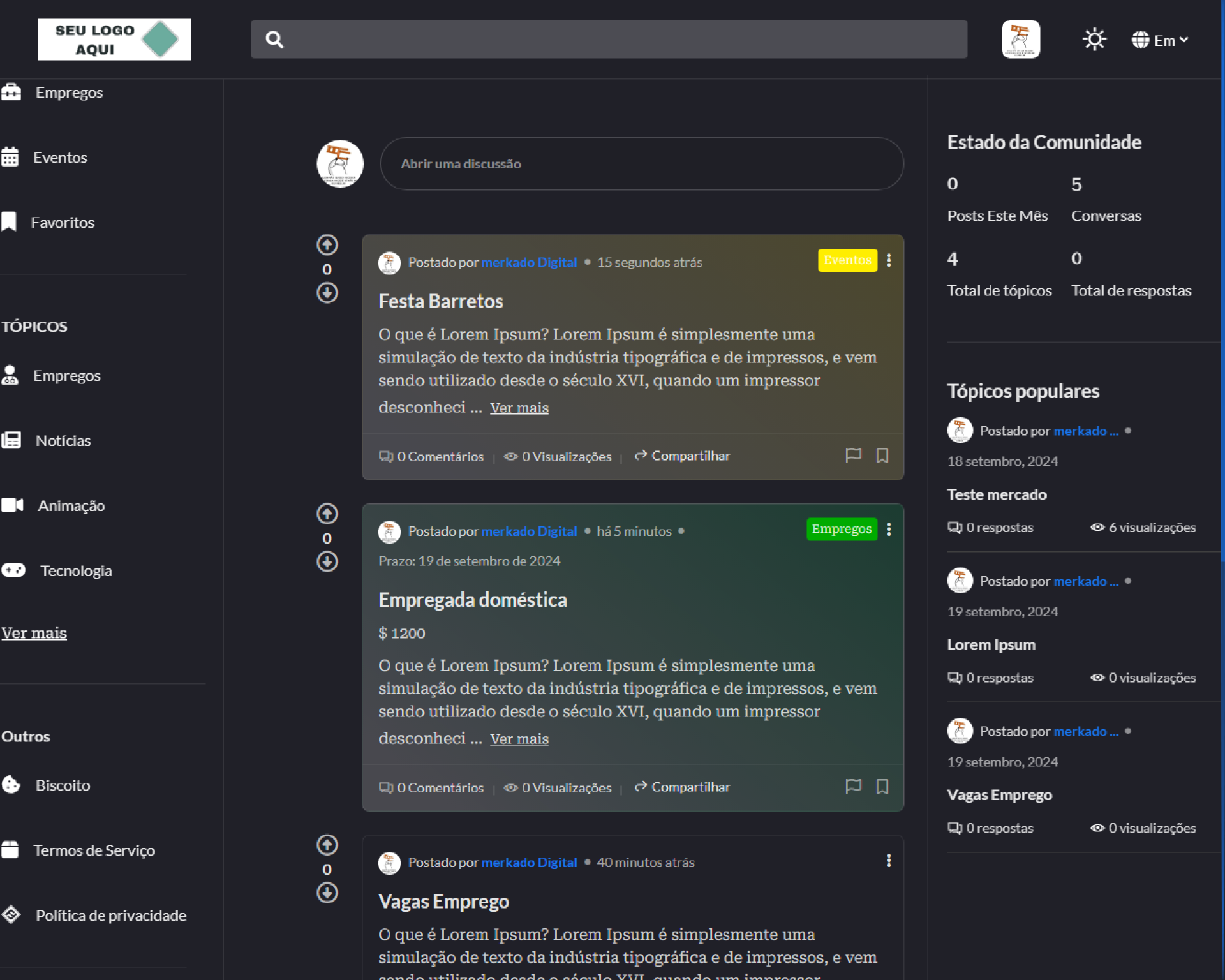Open options menu on Festa Barretos post

(889, 260)
